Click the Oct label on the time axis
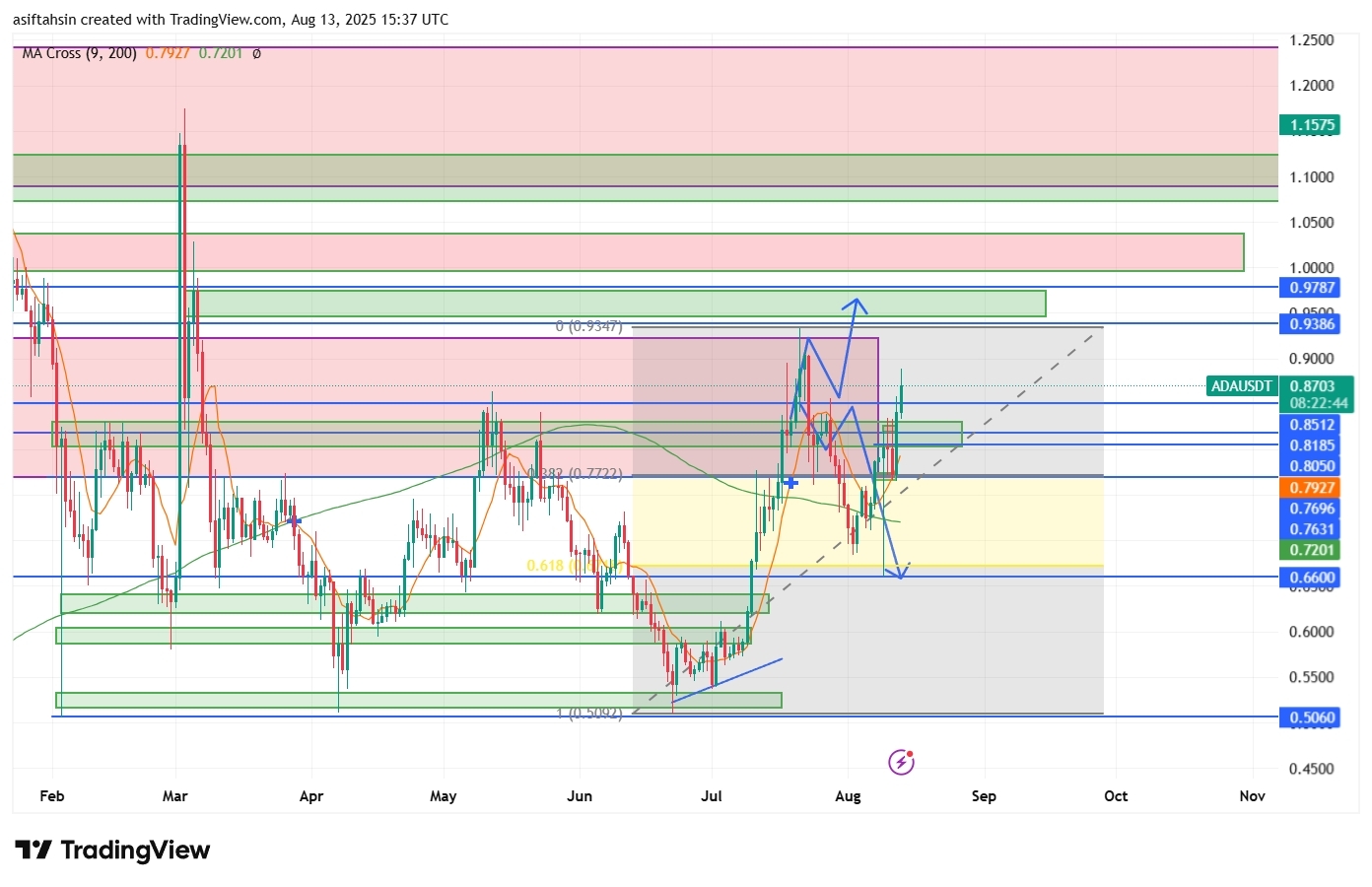Image resolution: width=1372 pixels, height=887 pixels. pyautogui.click(x=1116, y=796)
